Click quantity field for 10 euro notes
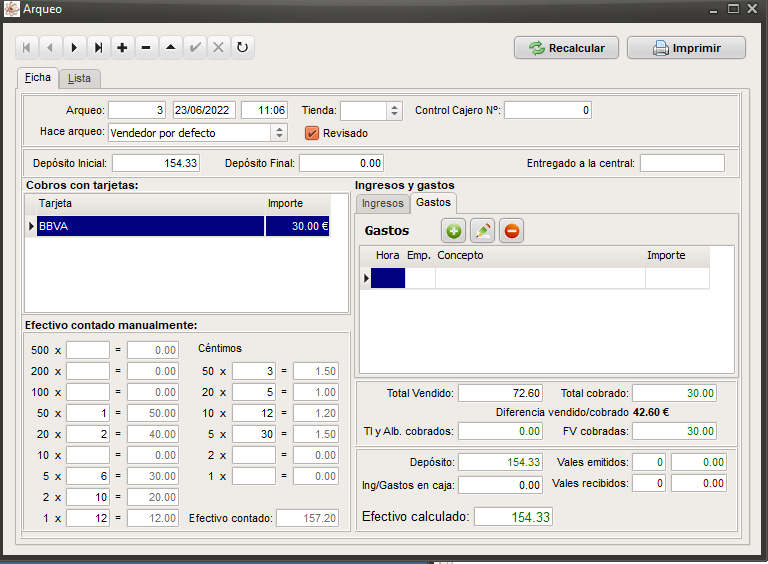Image resolution: width=768 pixels, height=564 pixels. point(88,455)
